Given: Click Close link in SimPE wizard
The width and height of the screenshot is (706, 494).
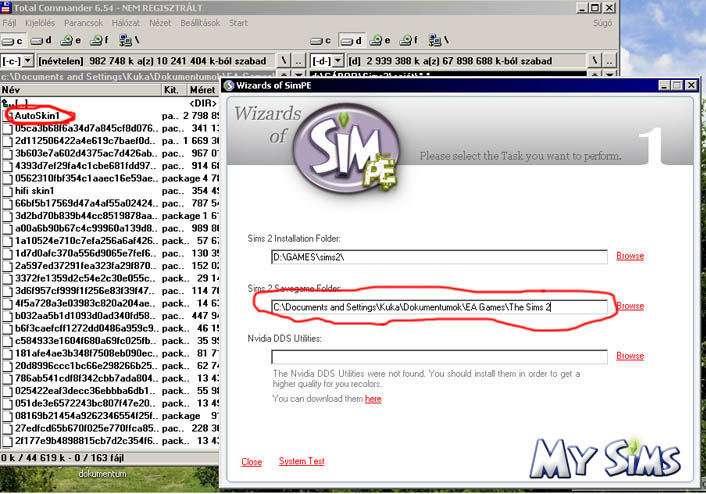Looking at the screenshot, I should click(x=251, y=462).
